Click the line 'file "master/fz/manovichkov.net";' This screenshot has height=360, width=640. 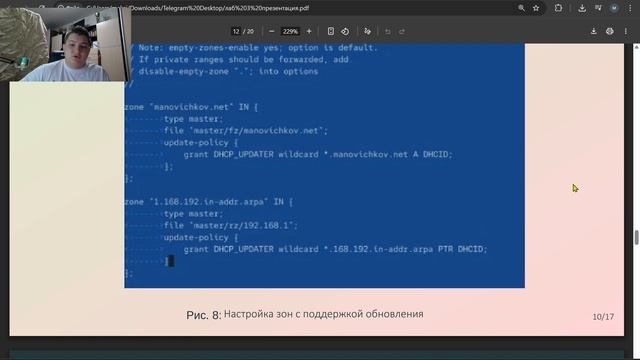click(246, 131)
